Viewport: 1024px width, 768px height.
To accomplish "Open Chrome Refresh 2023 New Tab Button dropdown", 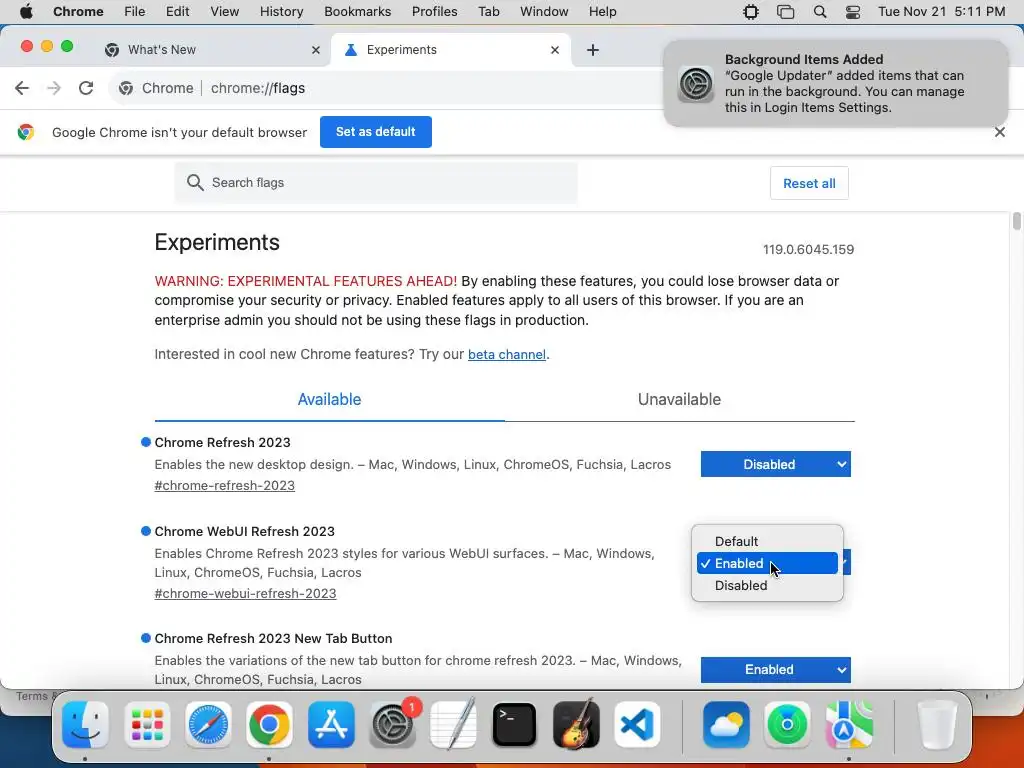I will coord(775,669).
